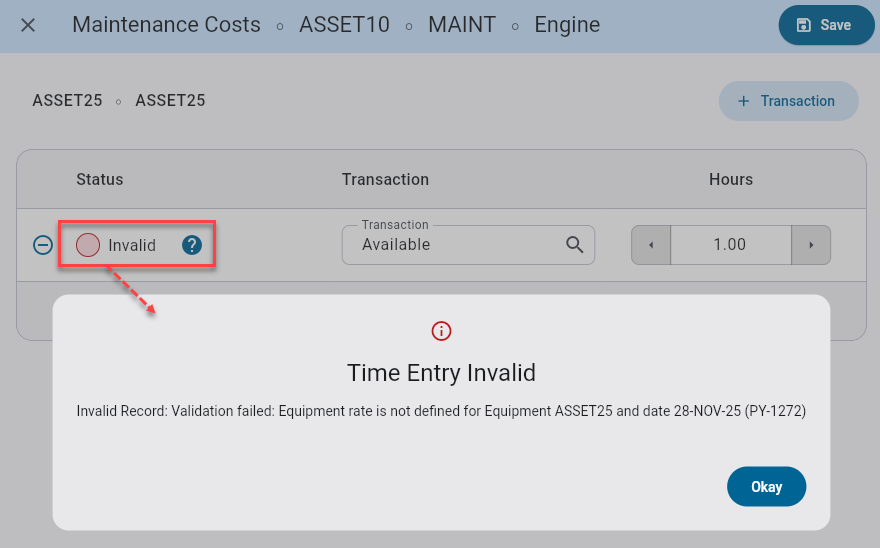This screenshot has height=548, width=880.
Task: Remove the time entry row
Action: pos(43,245)
